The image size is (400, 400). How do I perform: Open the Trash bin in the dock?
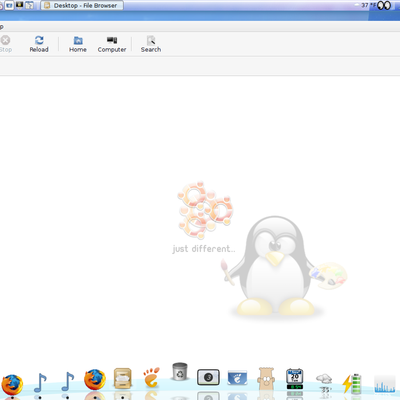(180, 372)
